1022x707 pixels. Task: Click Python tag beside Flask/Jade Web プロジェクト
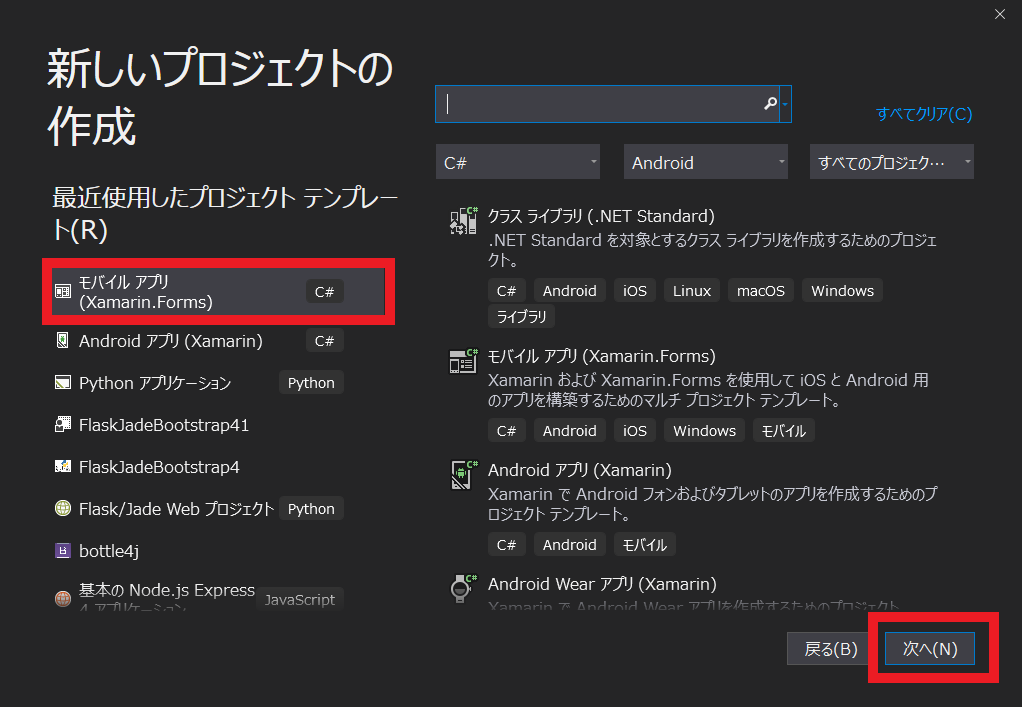point(311,509)
